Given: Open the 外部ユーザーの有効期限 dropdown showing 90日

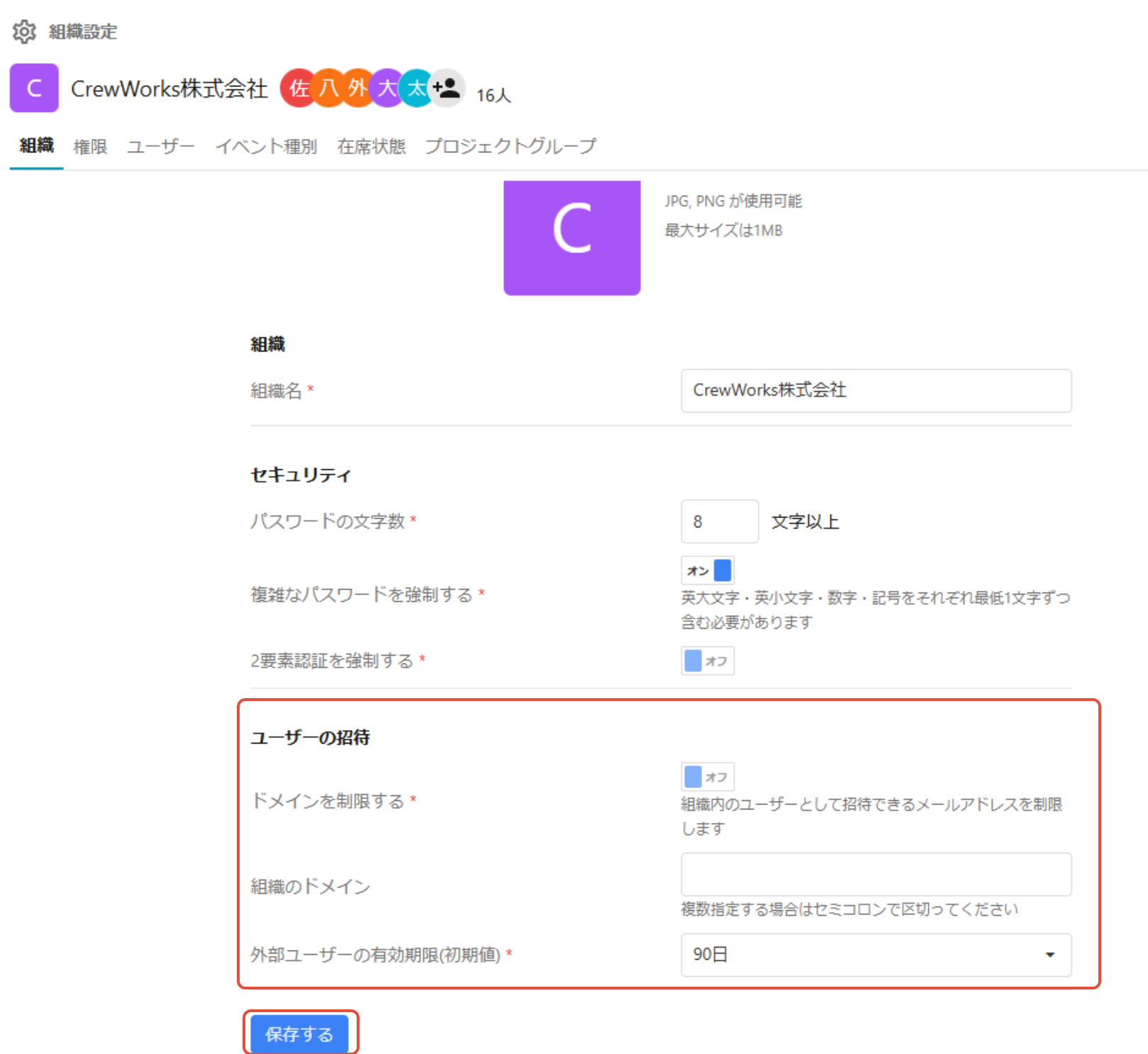Looking at the screenshot, I should click(x=876, y=955).
